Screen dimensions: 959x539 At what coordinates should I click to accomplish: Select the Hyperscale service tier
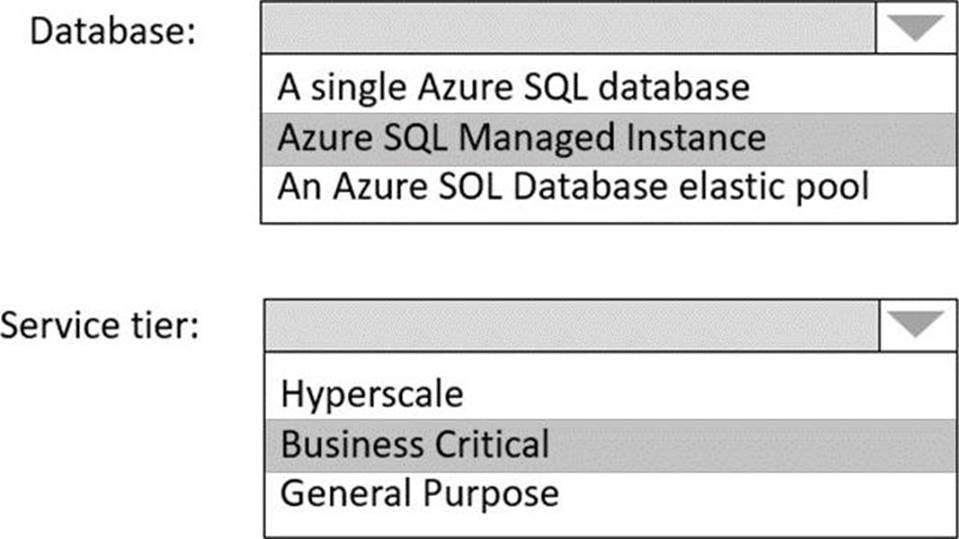(x=372, y=394)
